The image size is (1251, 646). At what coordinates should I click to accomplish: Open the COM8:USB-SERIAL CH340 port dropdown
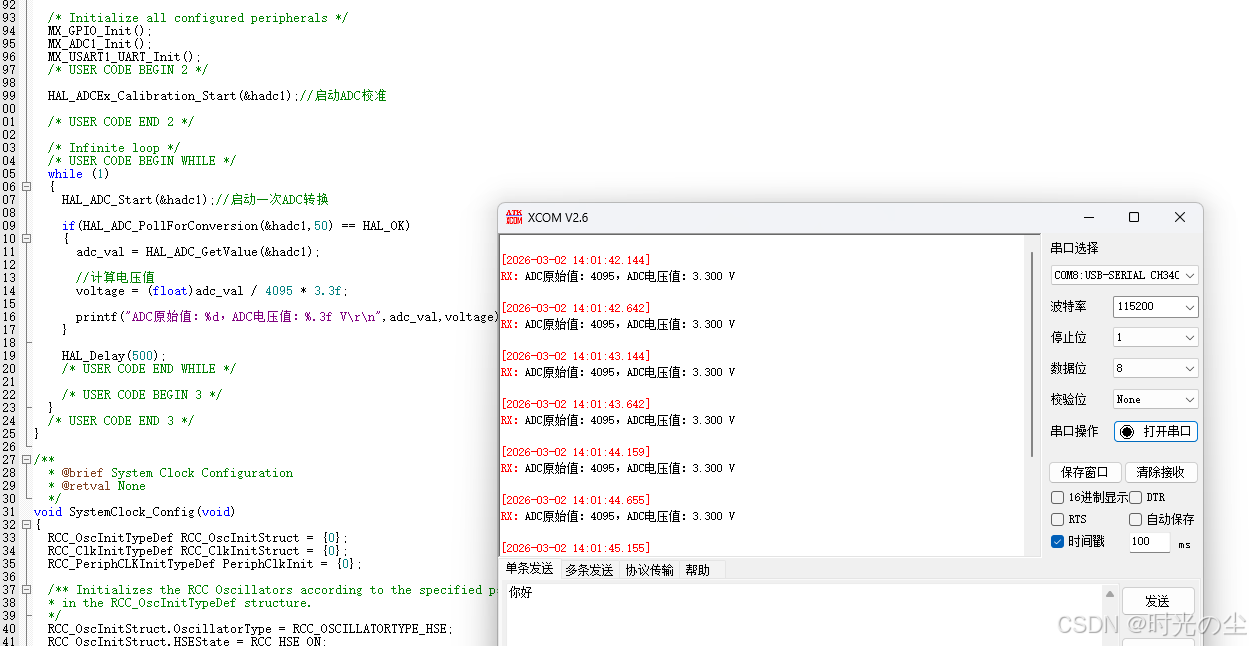(x=1125, y=275)
